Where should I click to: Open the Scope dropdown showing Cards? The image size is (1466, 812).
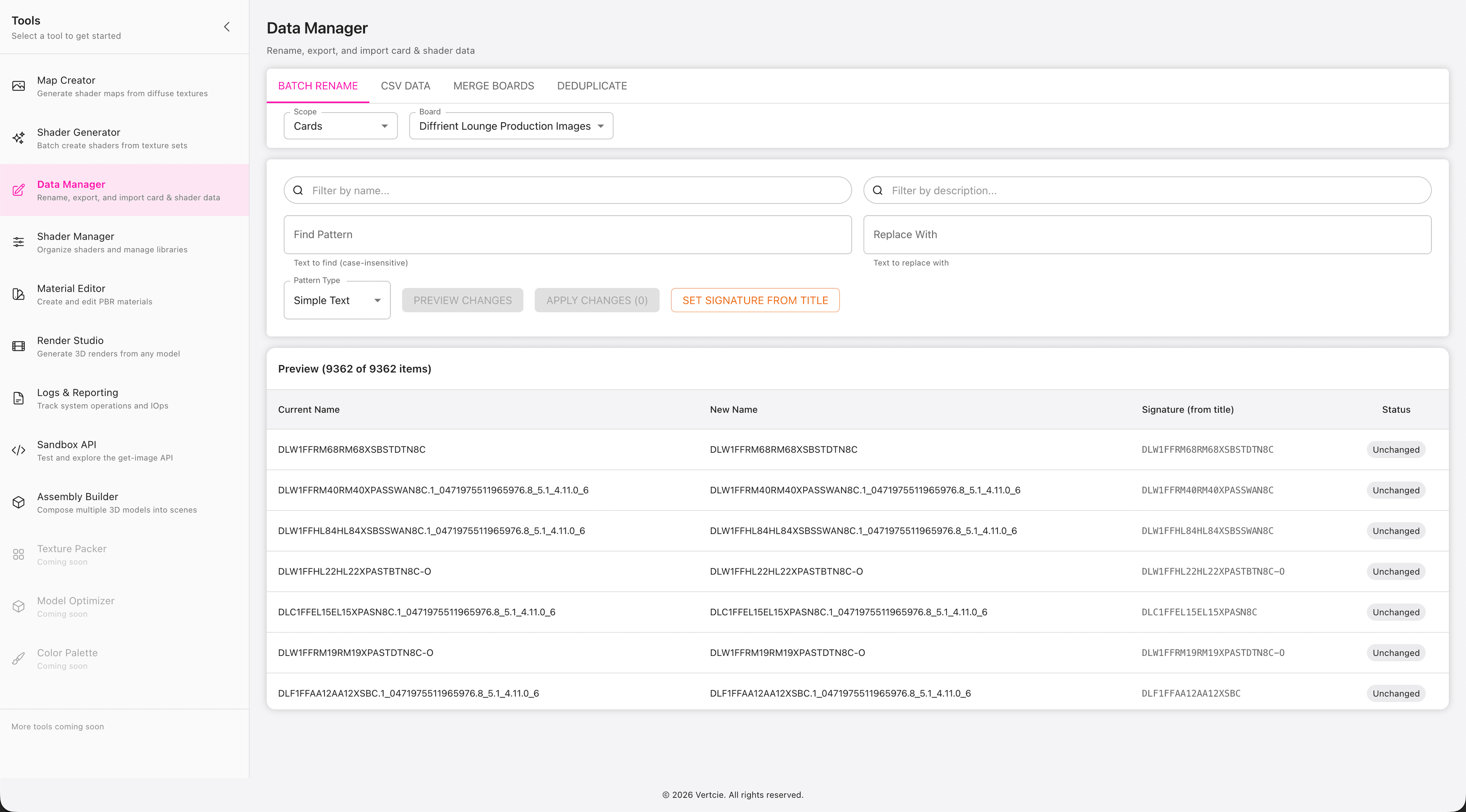pyautogui.click(x=340, y=126)
